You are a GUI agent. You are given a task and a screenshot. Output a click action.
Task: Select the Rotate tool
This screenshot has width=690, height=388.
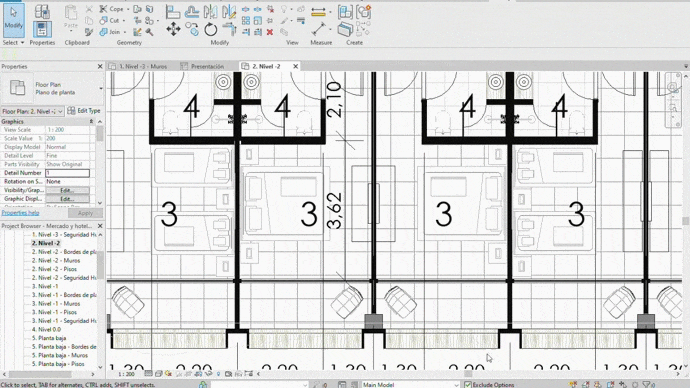pyautogui.click(x=211, y=29)
